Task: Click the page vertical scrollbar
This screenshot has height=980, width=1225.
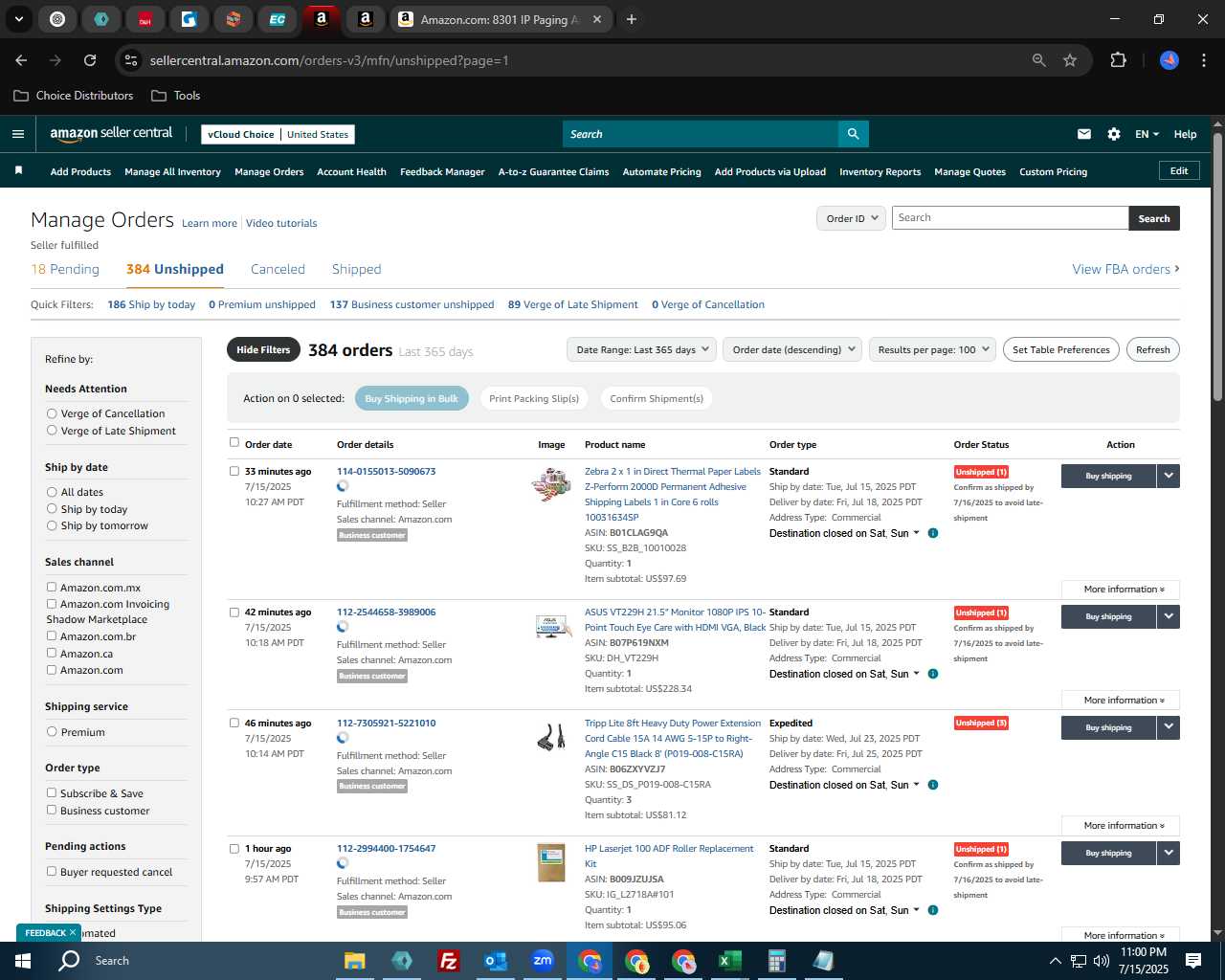Action: pyautogui.click(x=1217, y=268)
